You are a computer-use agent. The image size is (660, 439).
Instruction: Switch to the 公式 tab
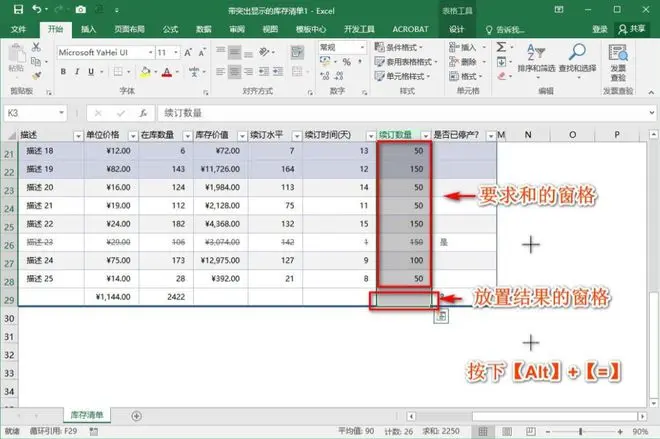pyautogui.click(x=170, y=29)
